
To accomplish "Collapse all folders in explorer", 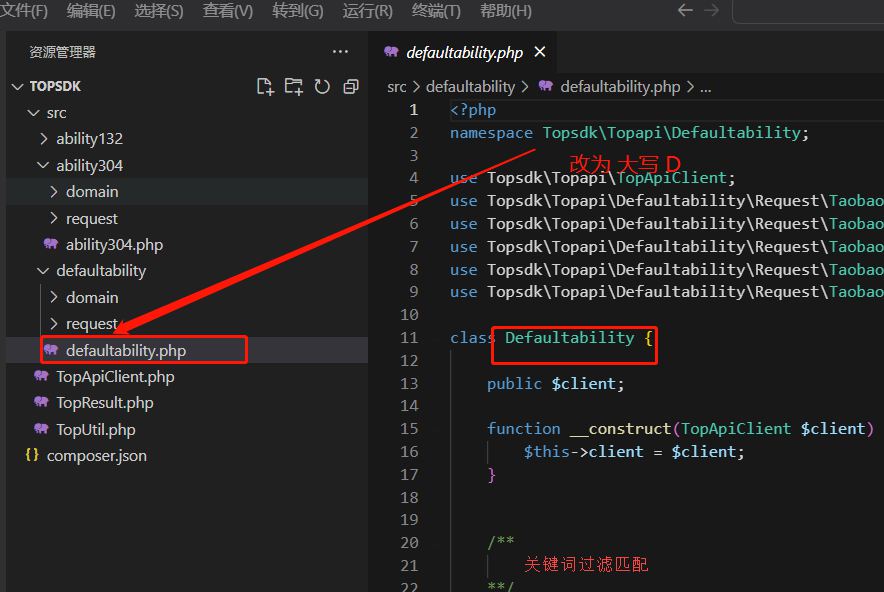I will coord(350,86).
